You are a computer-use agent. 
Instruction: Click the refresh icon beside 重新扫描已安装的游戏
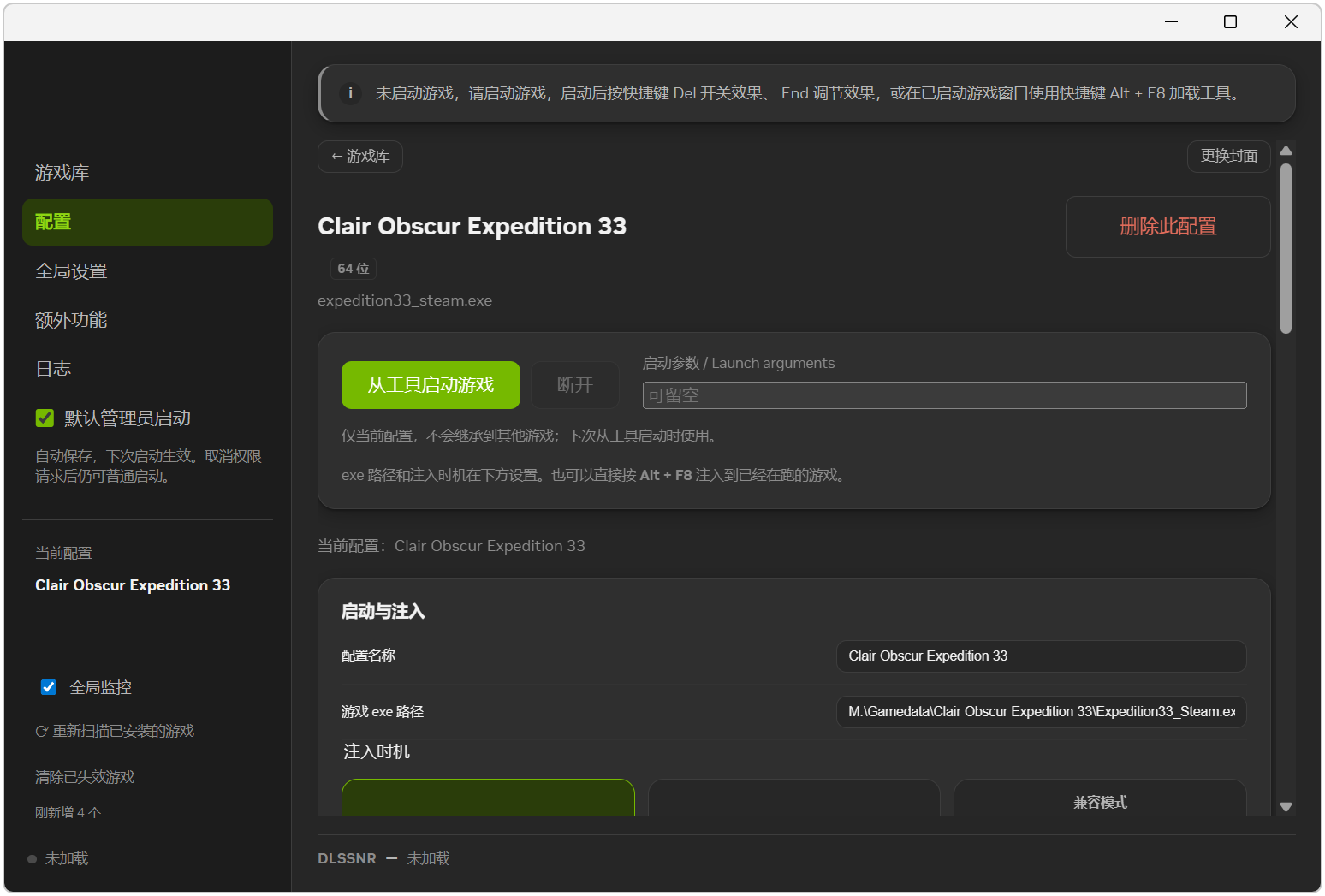(41, 732)
